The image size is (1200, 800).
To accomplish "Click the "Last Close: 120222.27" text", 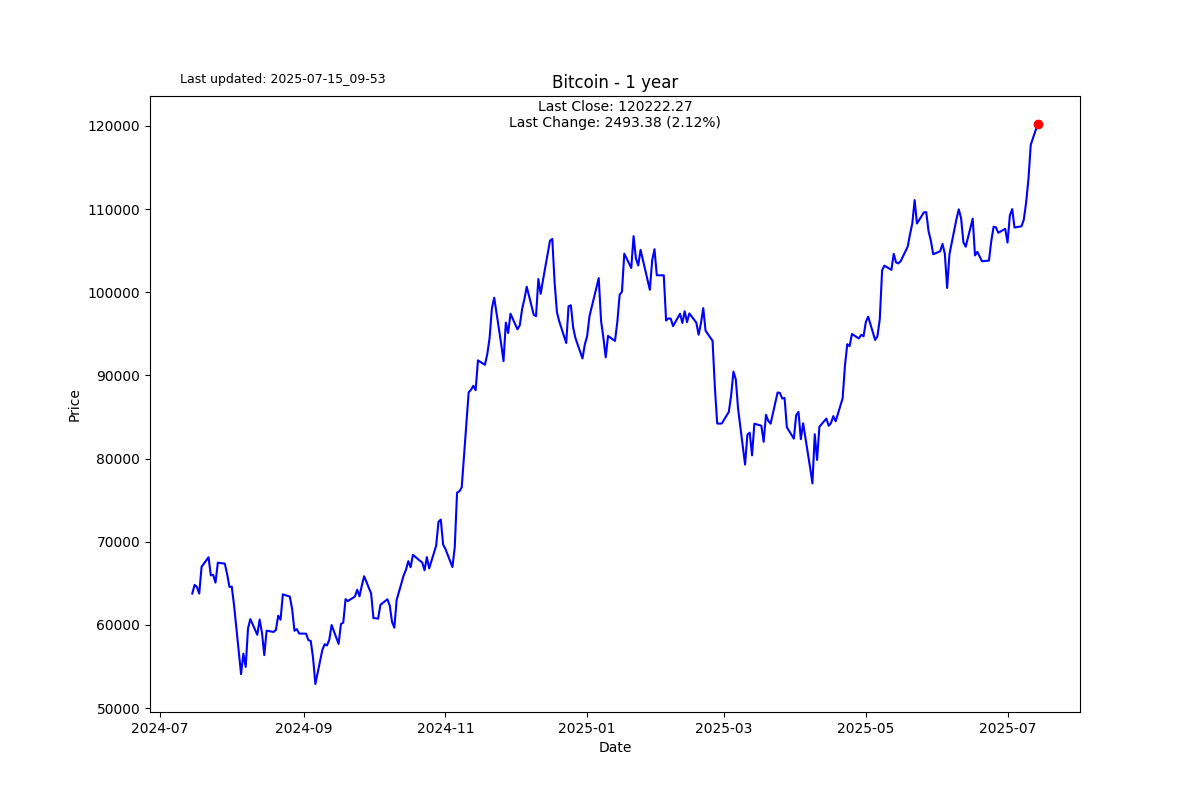I will coord(615,106).
